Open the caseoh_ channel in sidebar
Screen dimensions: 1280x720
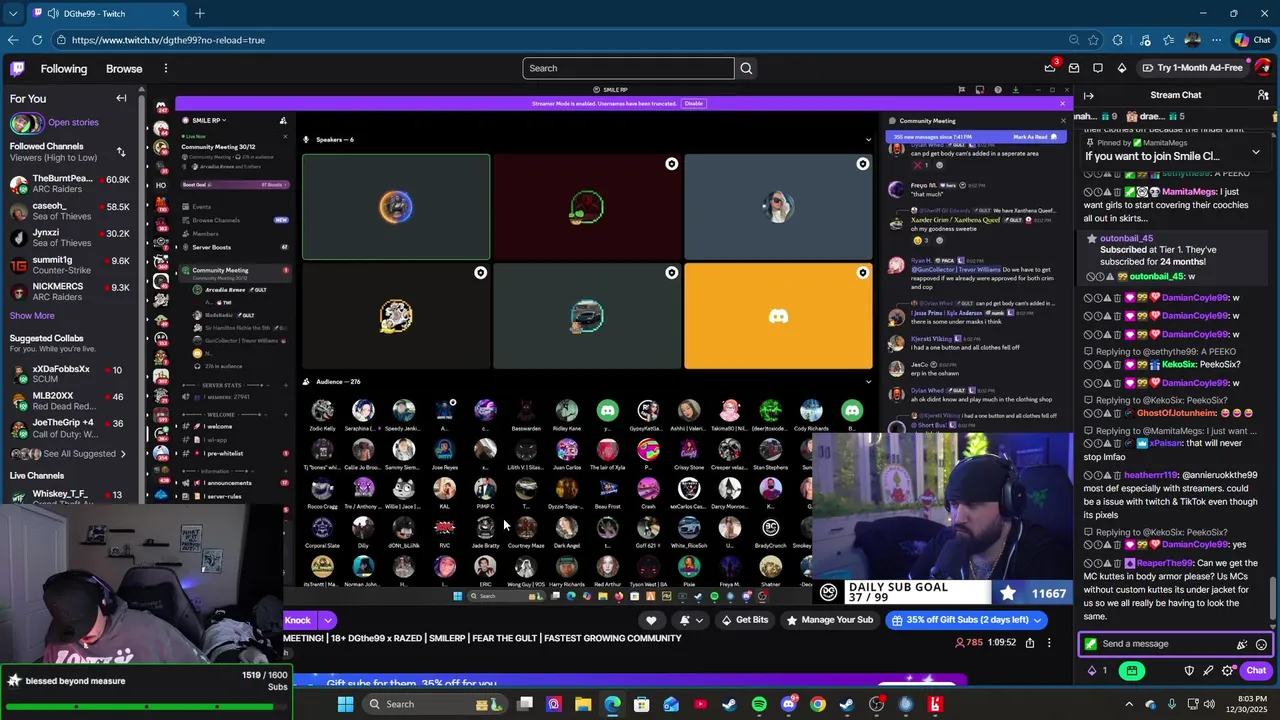pyautogui.click(x=70, y=211)
